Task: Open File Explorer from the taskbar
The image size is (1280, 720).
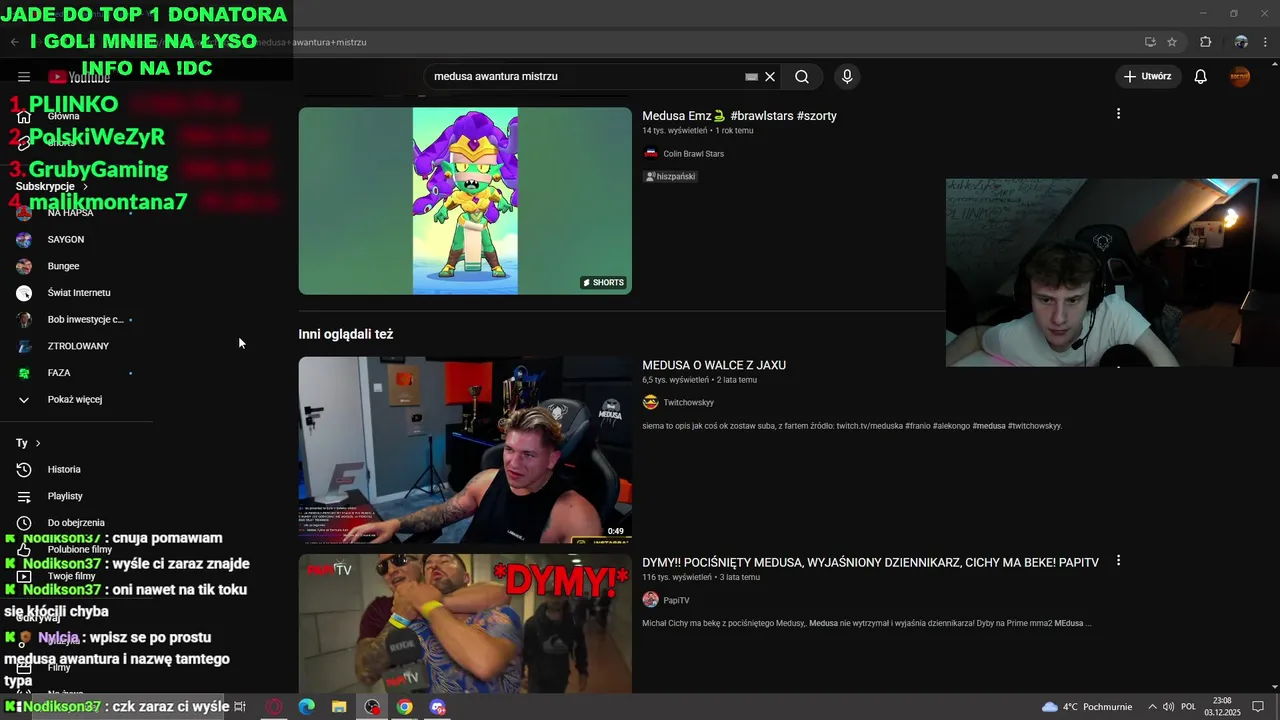Action: tap(339, 707)
